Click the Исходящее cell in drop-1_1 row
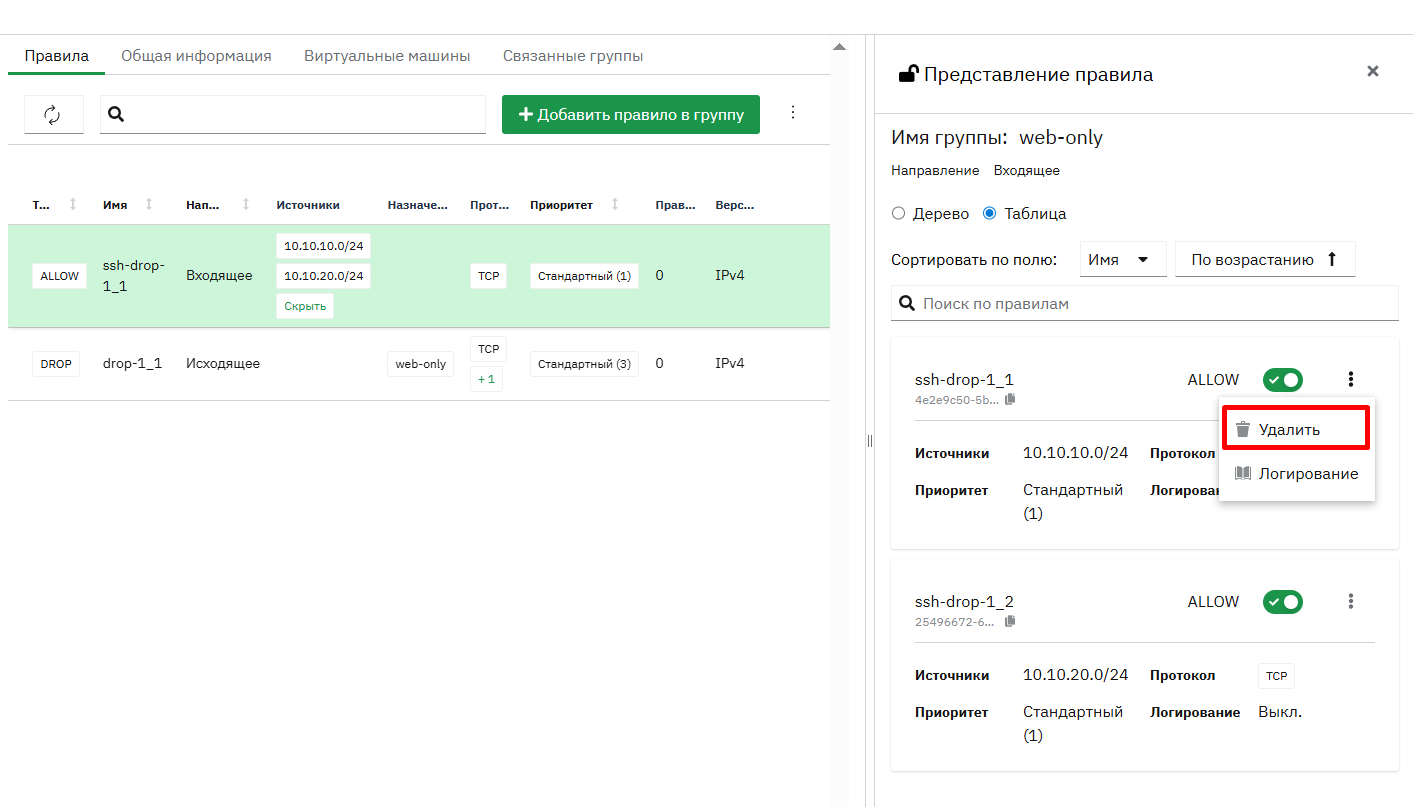Screen dimensions: 1413x807 223,364
